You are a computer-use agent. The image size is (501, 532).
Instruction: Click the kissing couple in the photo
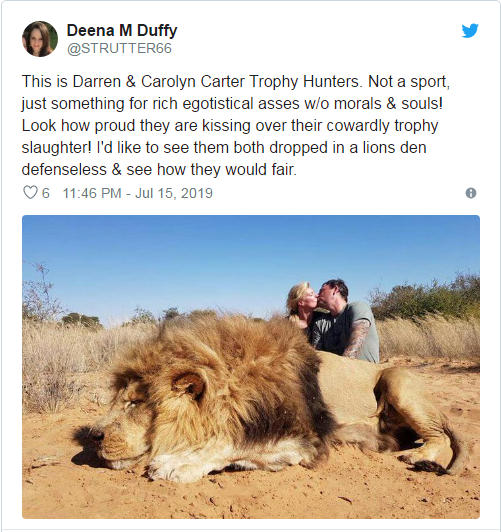tap(332, 321)
